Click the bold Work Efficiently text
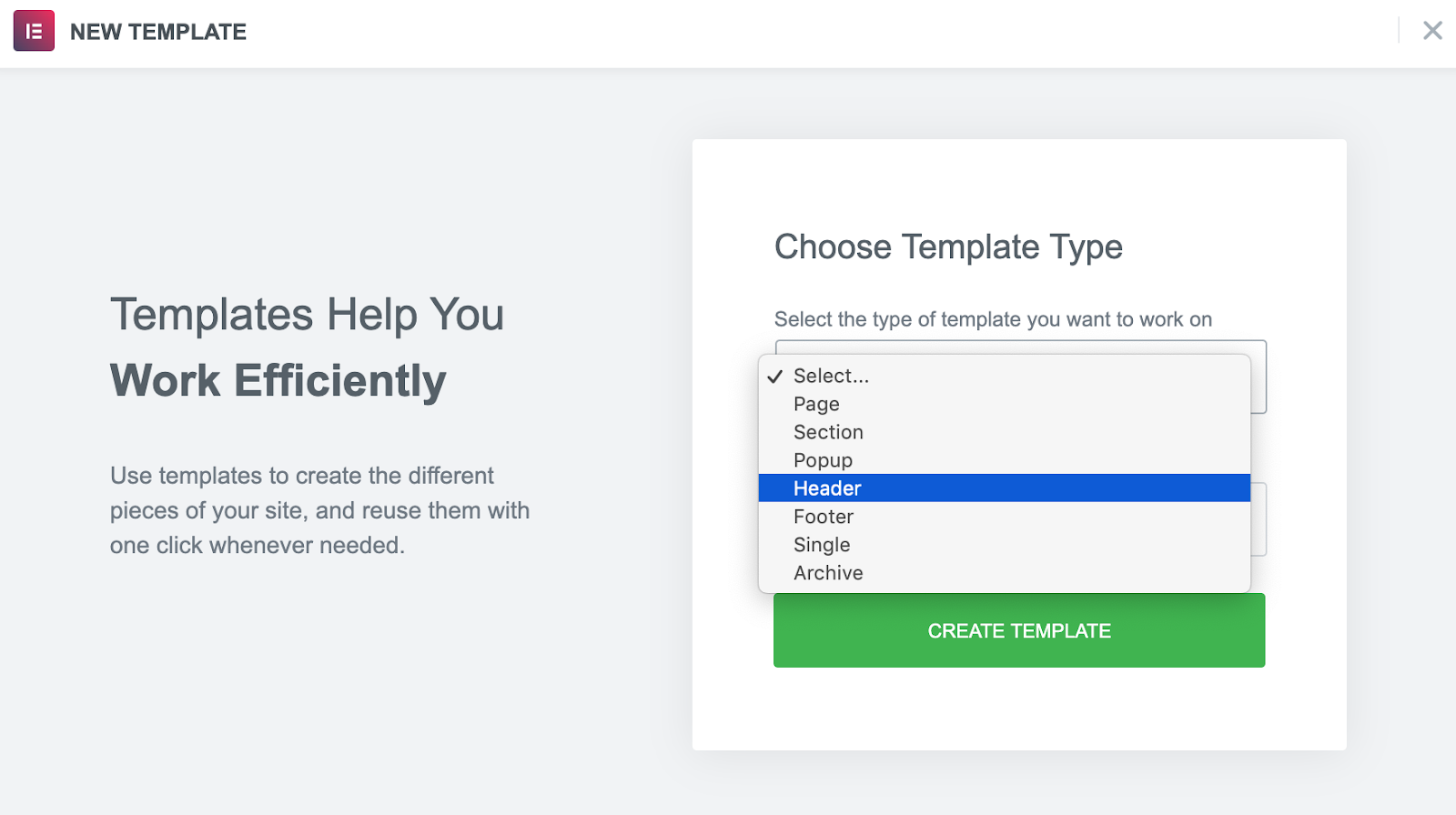This screenshot has width=1456, height=815. pos(278,381)
